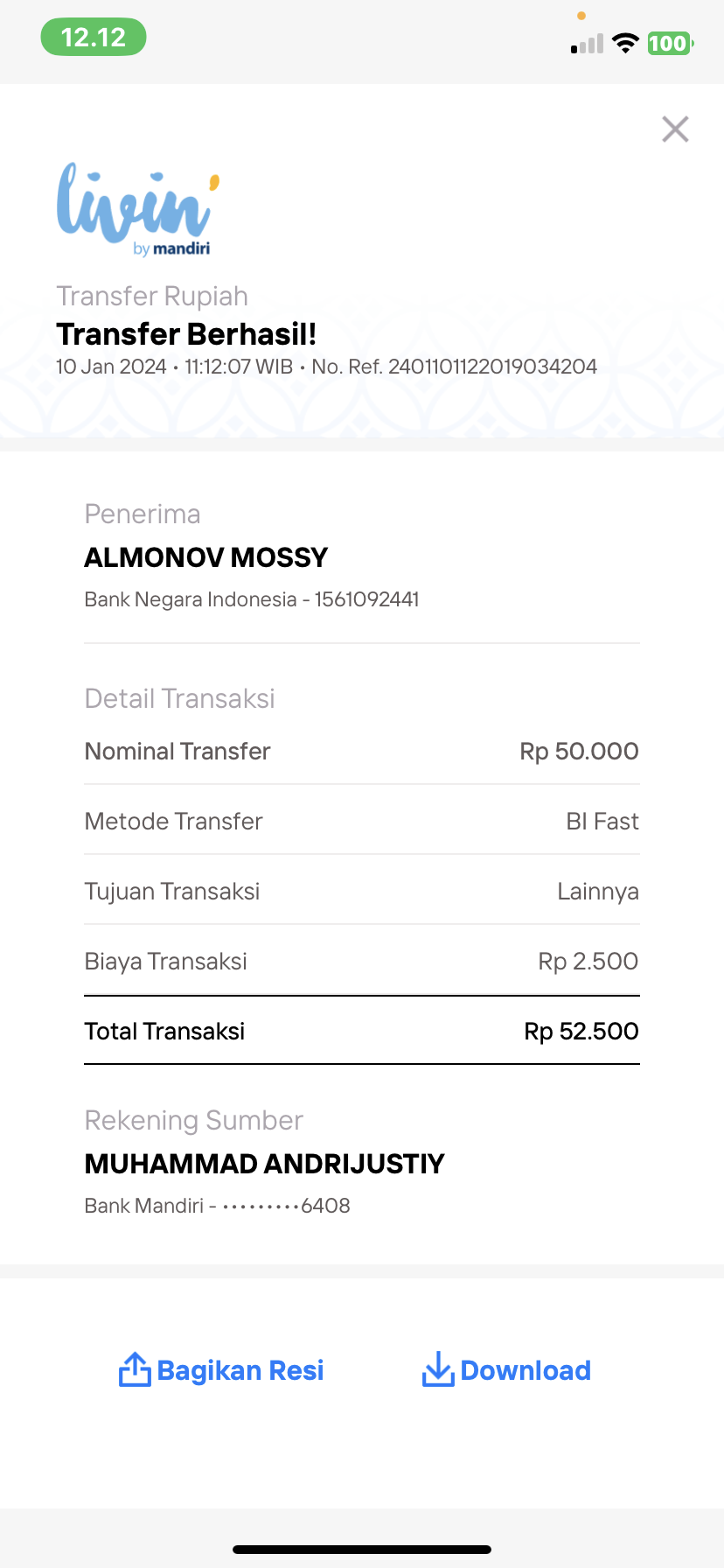Tap the Biaya Transaksi Rp 2.500 row
This screenshot has width=724, height=1568.
[362, 961]
